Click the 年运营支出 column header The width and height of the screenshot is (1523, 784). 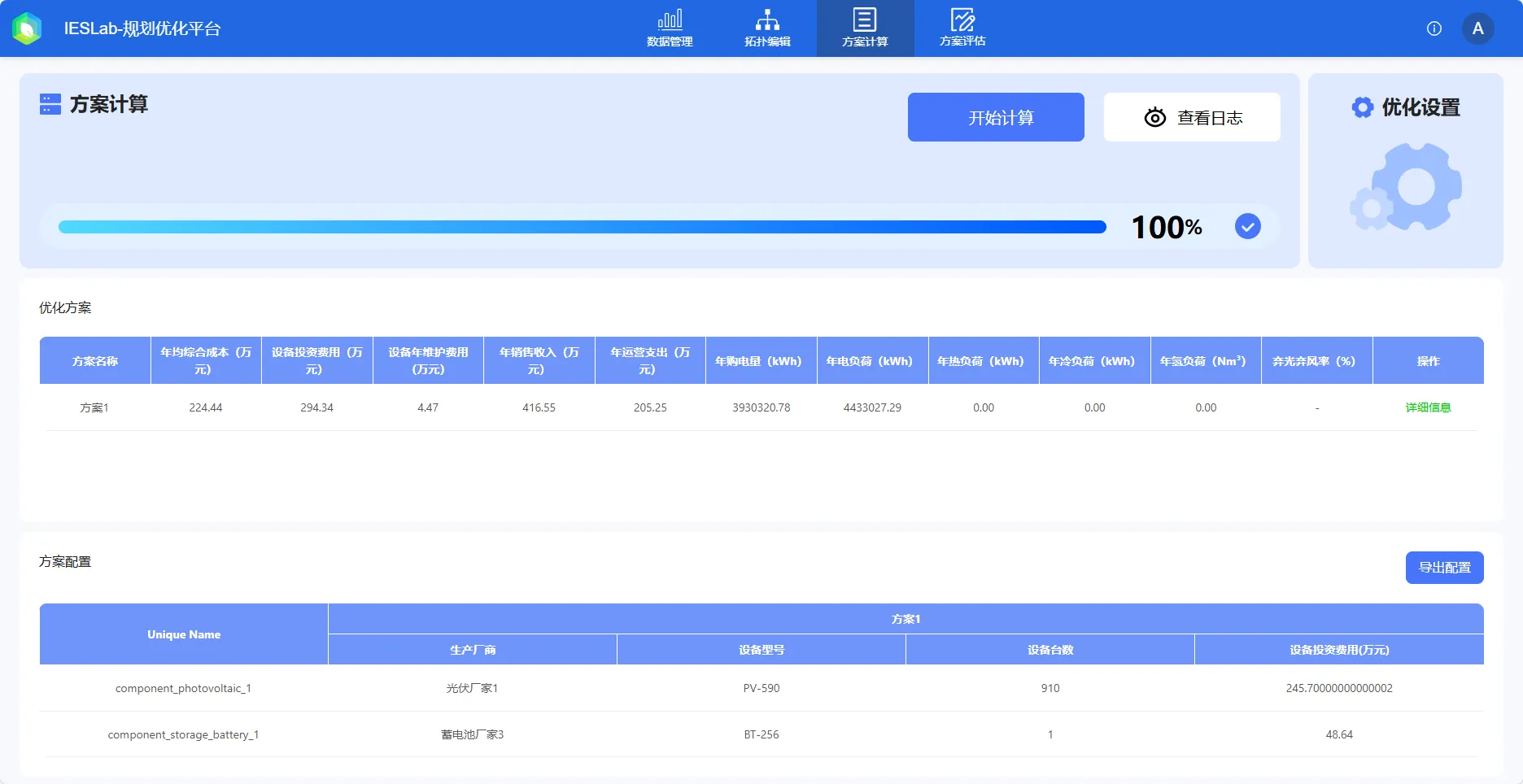[x=650, y=360]
